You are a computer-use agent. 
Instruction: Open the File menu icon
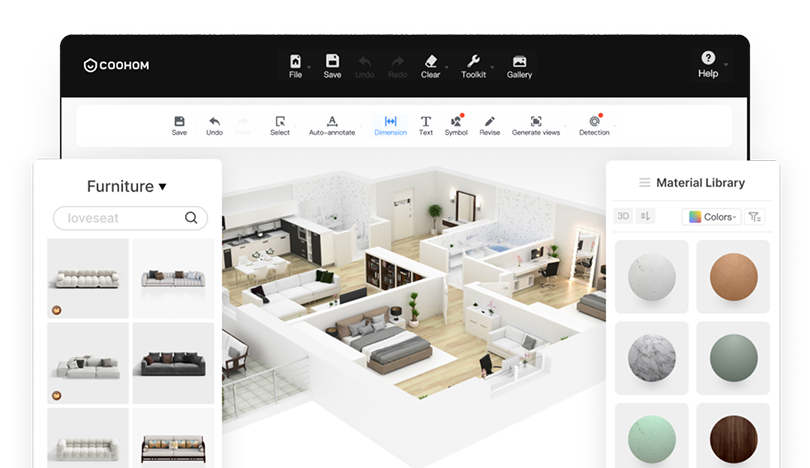pyautogui.click(x=295, y=61)
